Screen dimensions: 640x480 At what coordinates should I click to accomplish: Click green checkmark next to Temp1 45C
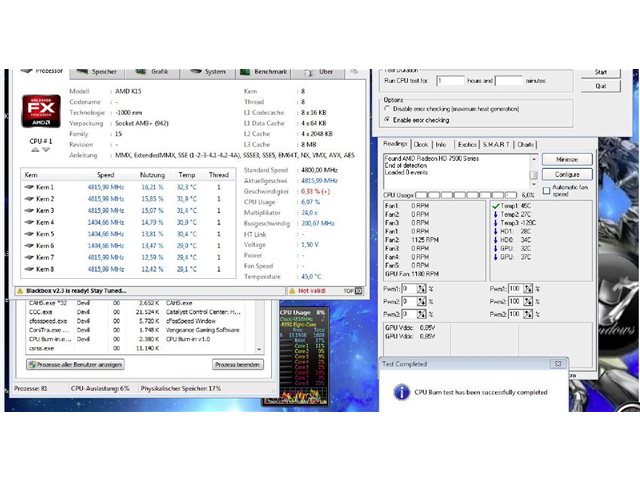[x=496, y=206]
